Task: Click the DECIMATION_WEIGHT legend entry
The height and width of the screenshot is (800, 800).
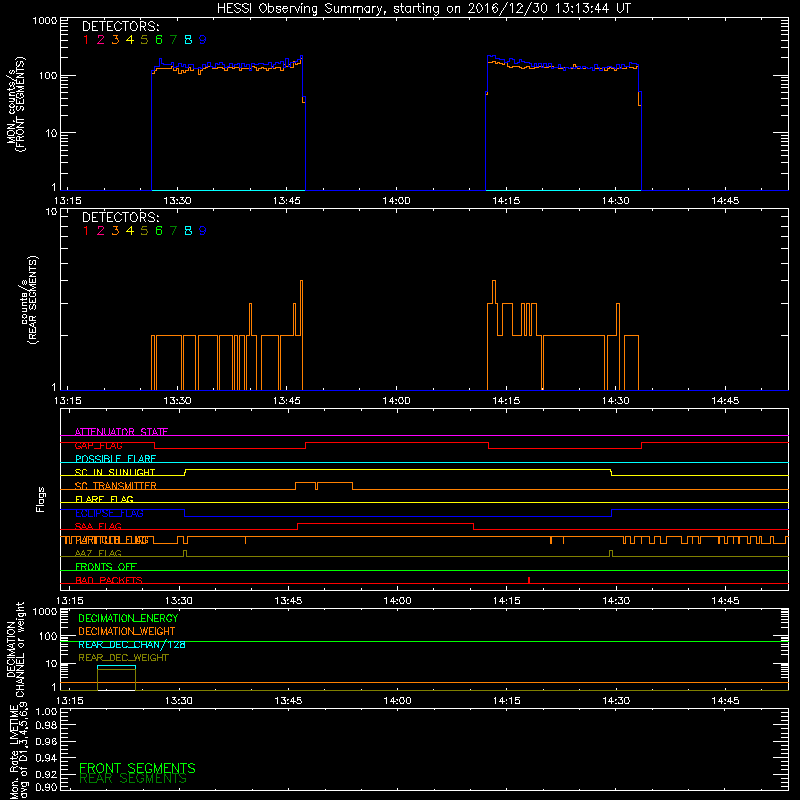Action: [x=127, y=632]
